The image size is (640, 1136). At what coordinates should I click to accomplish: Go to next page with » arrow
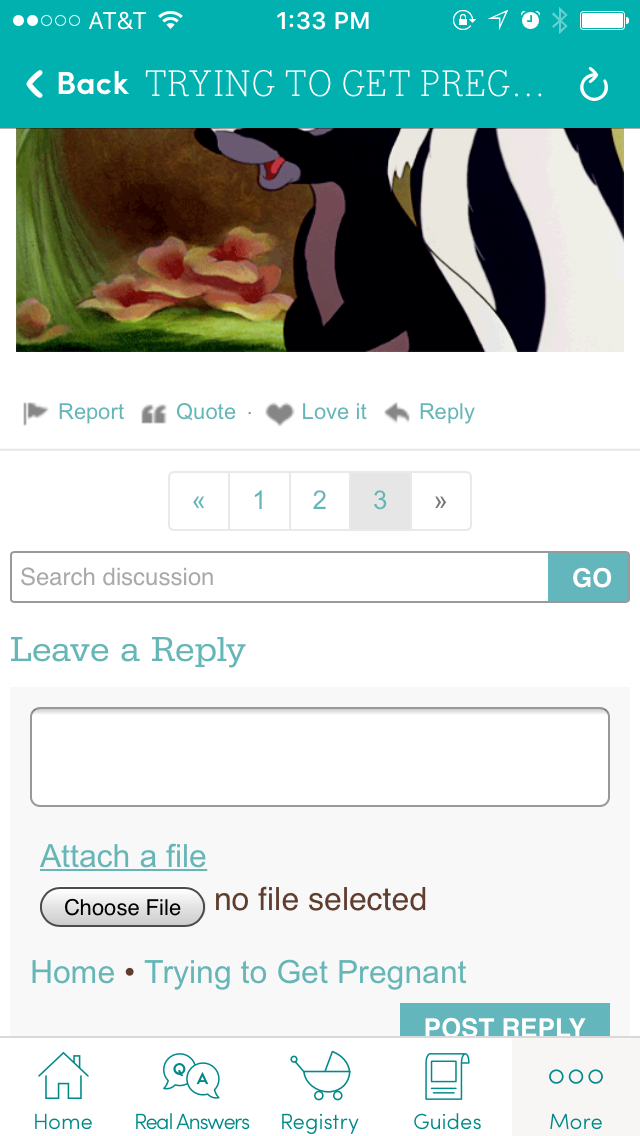tap(441, 501)
